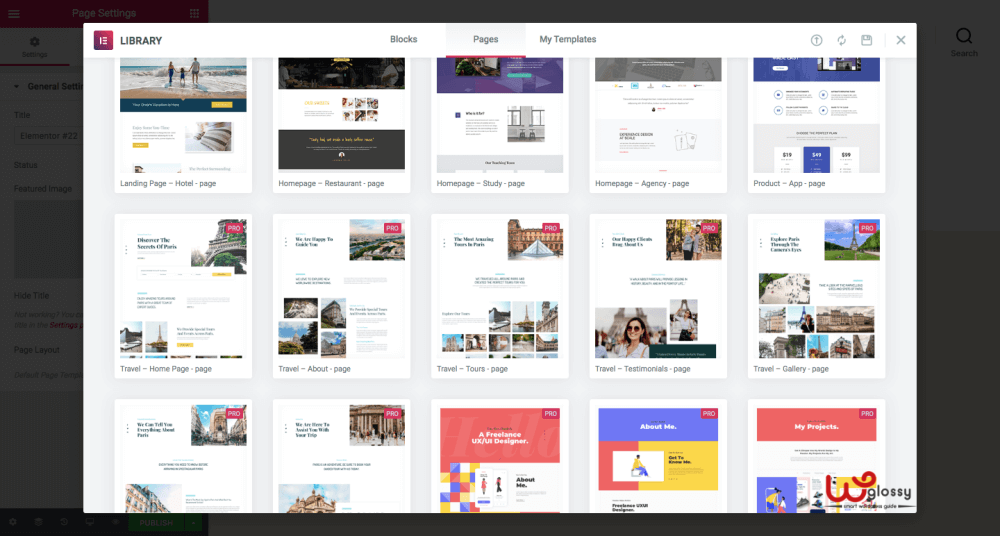Click the PRO badge on My Projects. template
The image size is (1000, 536).
(867, 413)
